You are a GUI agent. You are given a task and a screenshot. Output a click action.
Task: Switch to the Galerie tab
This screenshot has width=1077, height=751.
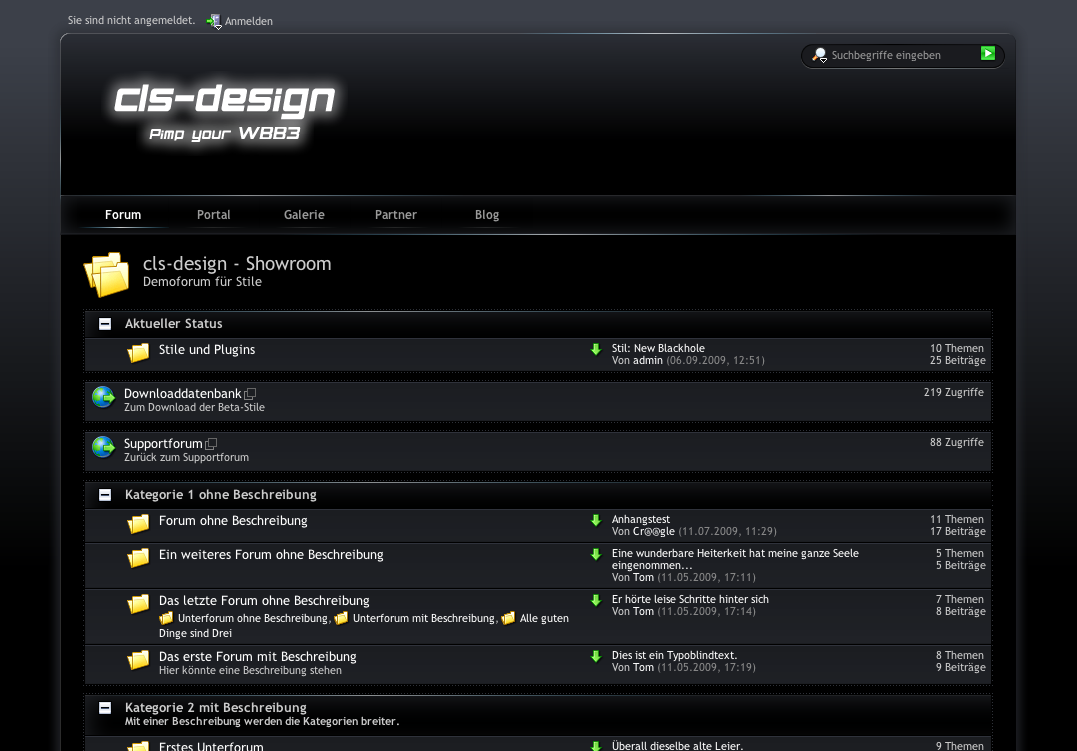click(x=304, y=215)
